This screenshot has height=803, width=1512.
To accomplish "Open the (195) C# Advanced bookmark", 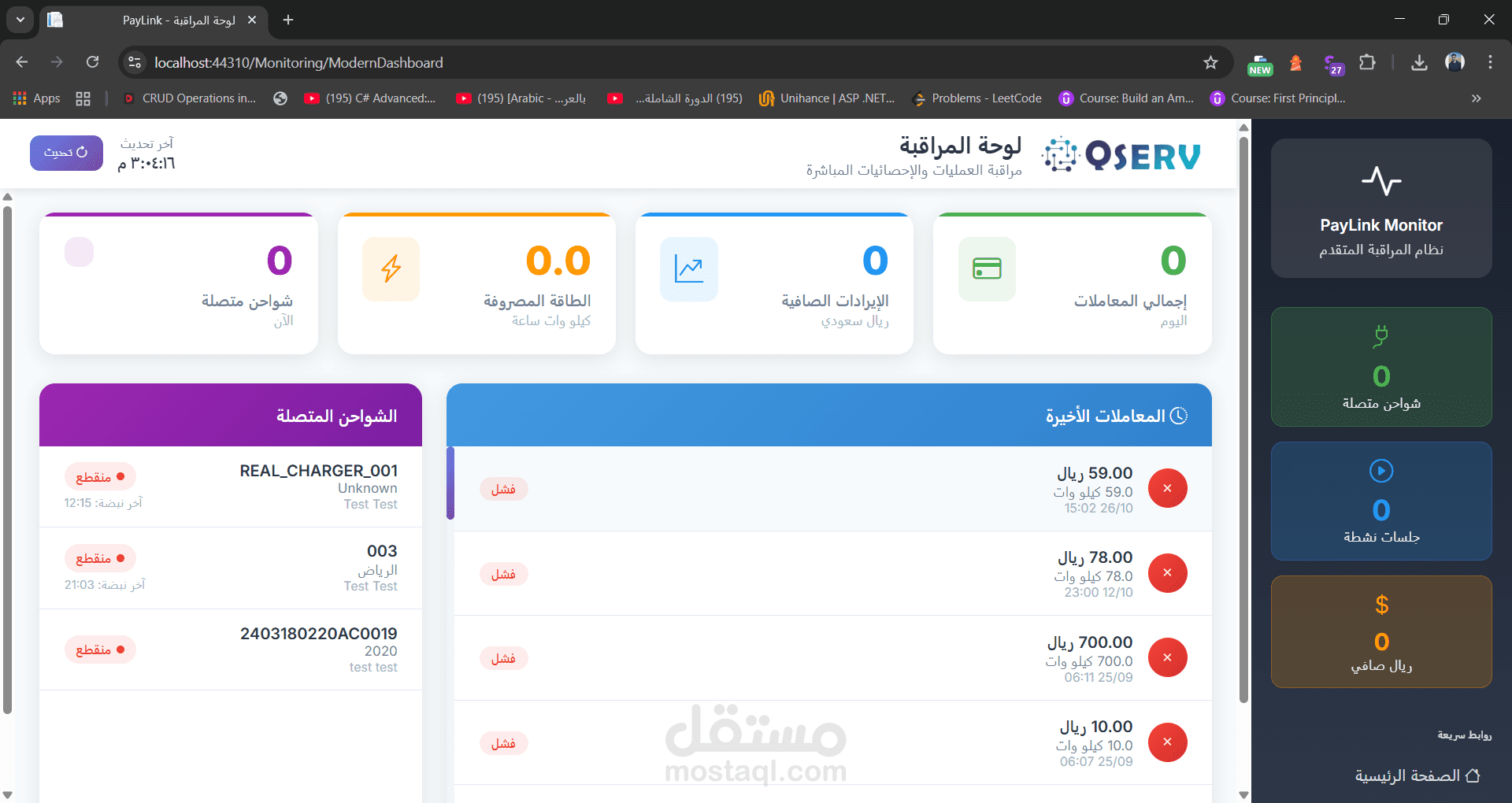I will tap(370, 98).
